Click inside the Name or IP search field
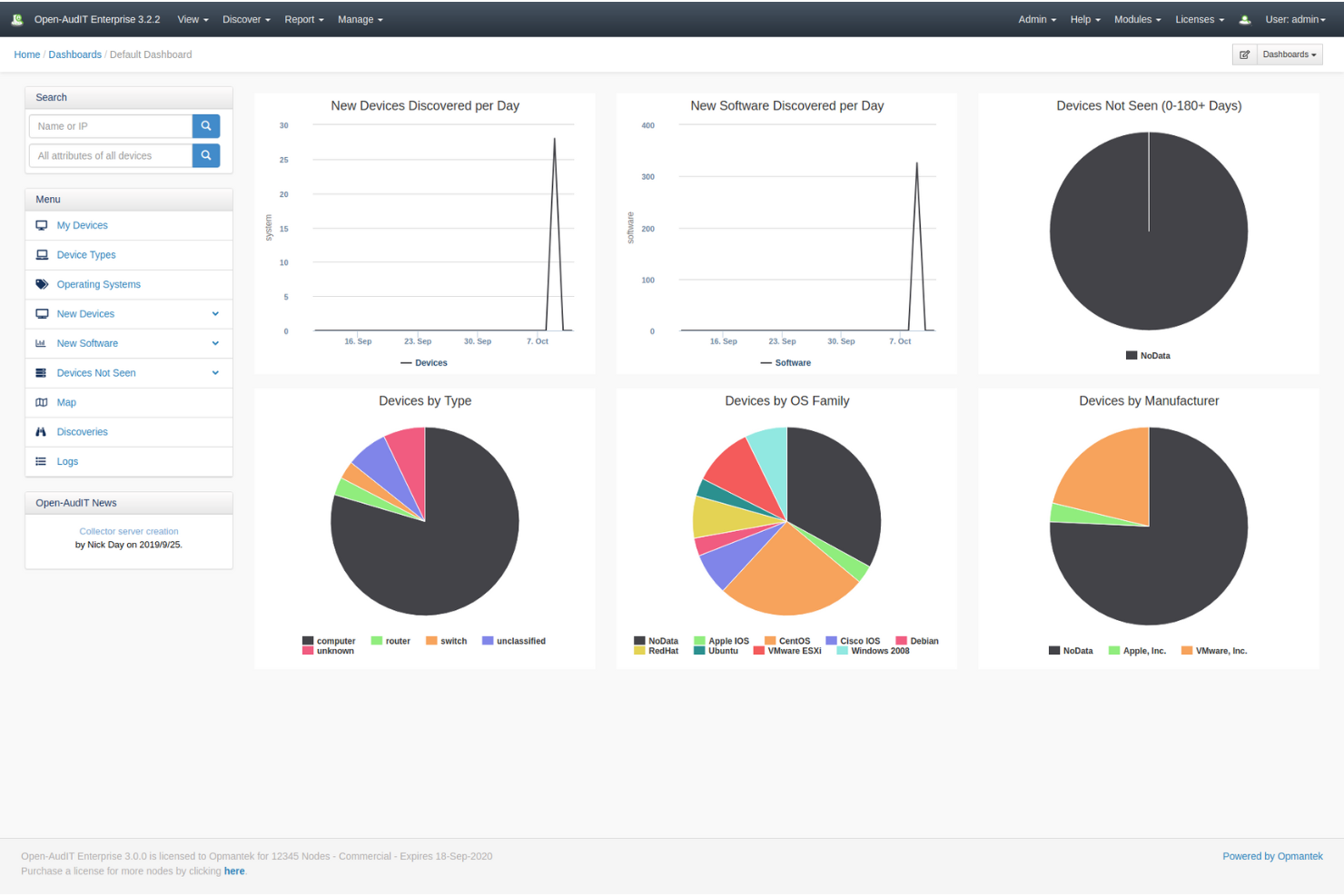 [109, 126]
